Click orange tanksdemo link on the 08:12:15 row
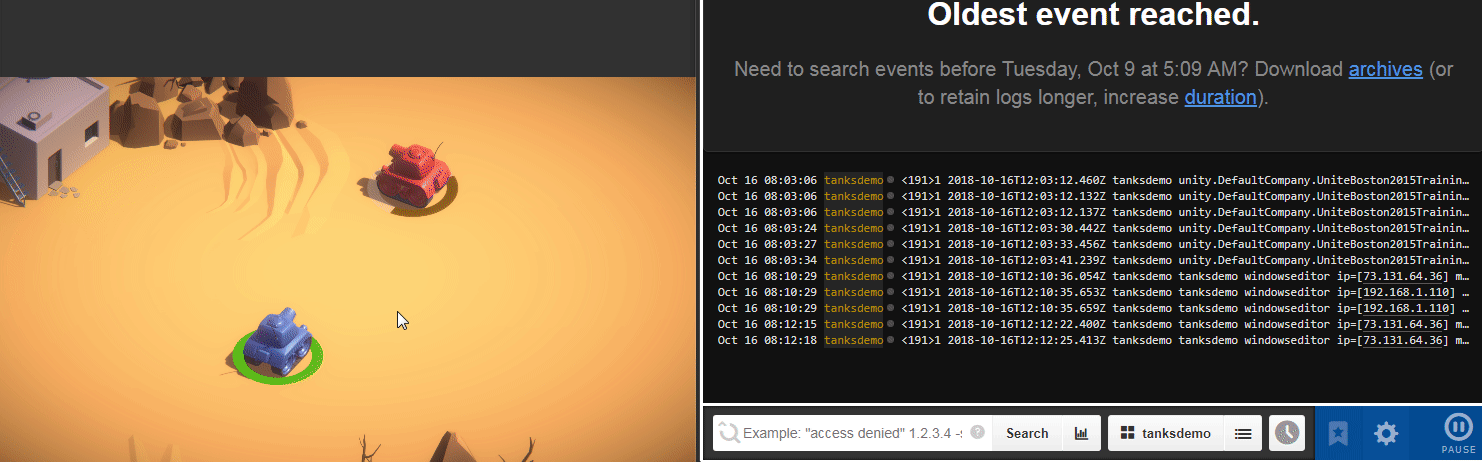 pos(853,324)
